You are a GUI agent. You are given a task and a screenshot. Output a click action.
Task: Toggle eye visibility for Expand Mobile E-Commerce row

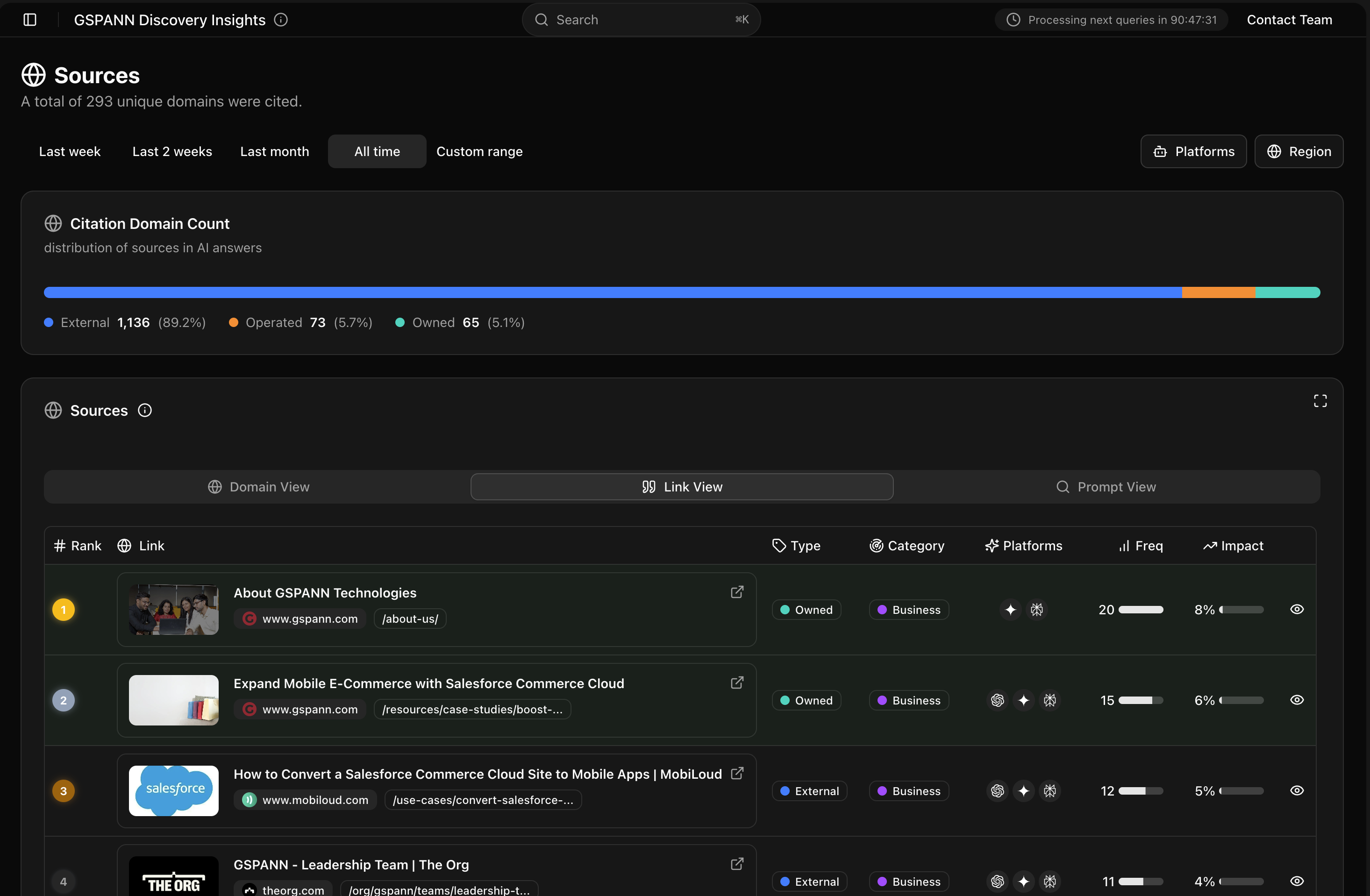[x=1297, y=700]
